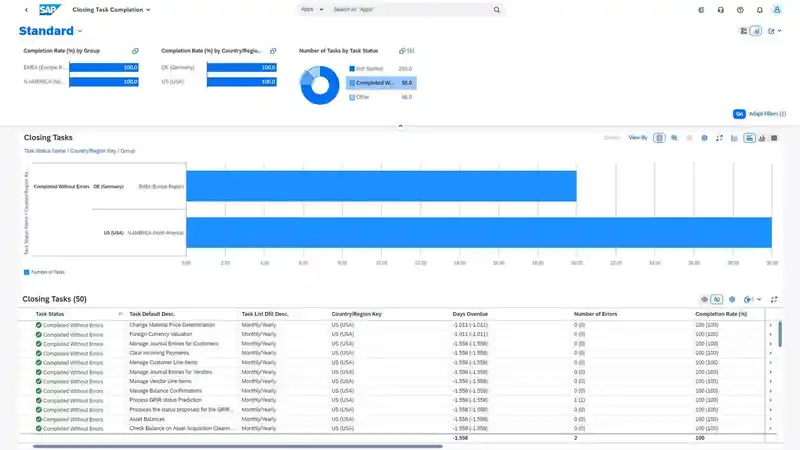Click the search in Apps input field
This screenshot has width=800, height=450.
pos(400,9)
